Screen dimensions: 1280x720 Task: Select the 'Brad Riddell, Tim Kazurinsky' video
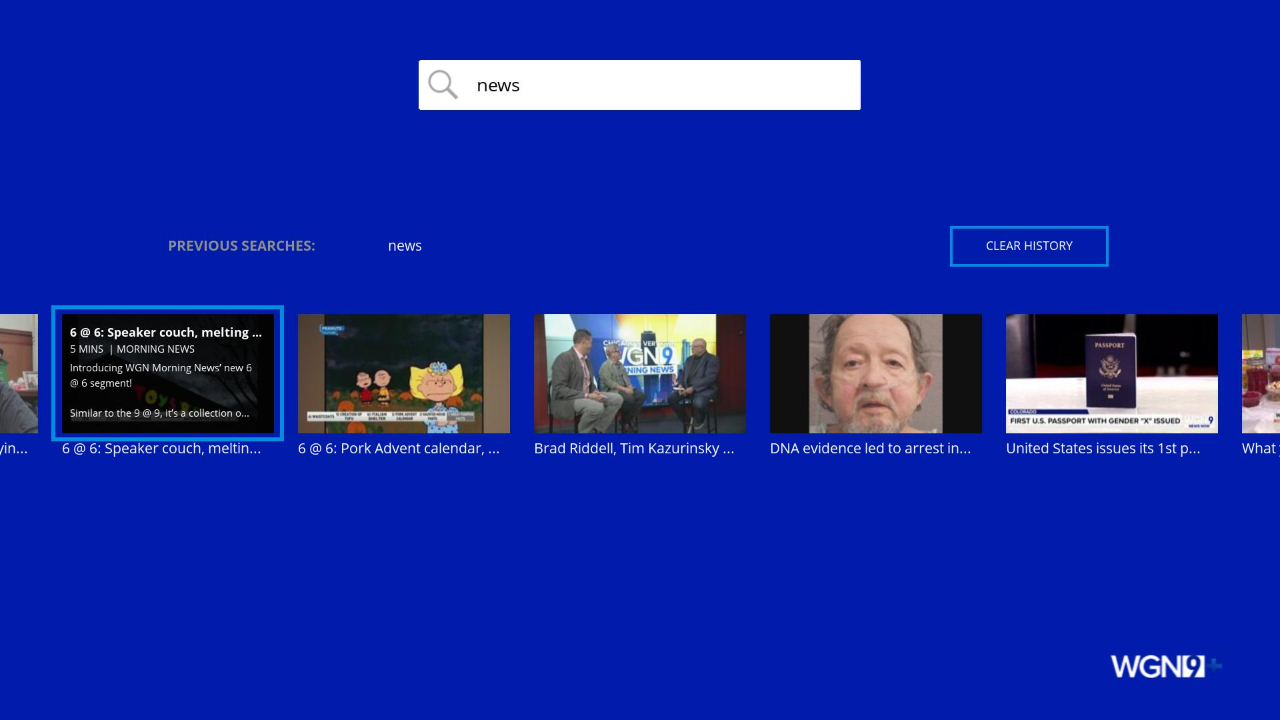click(640, 373)
